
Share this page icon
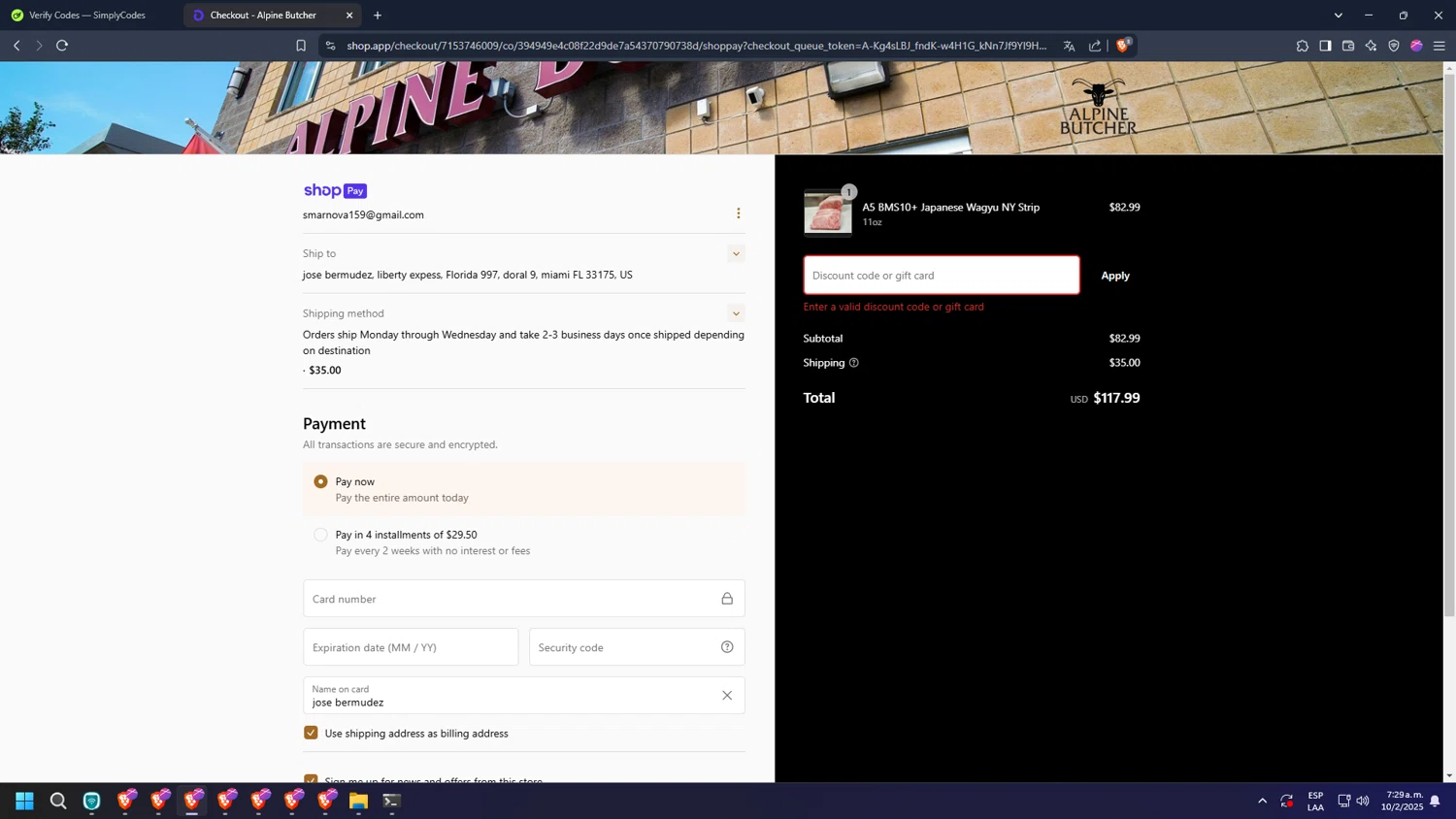1095,46
